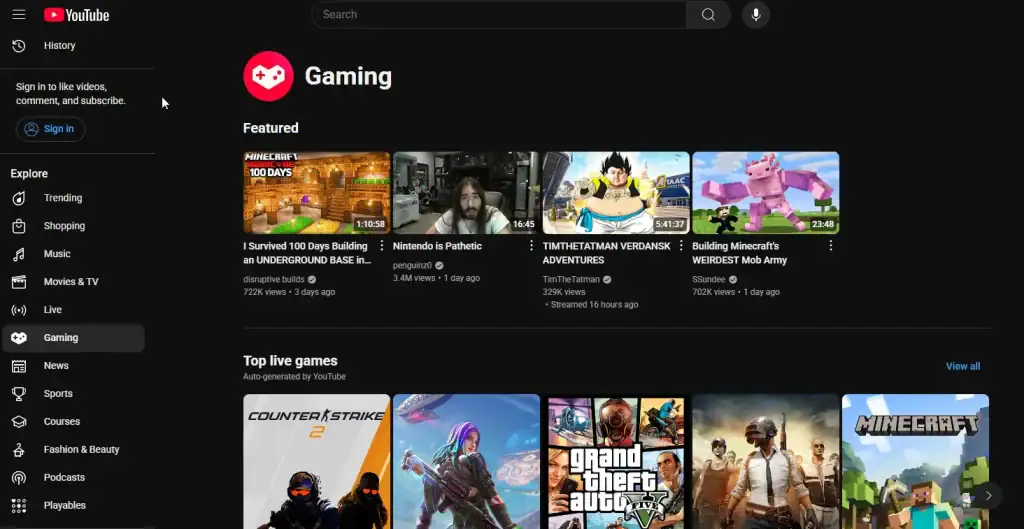The height and width of the screenshot is (529, 1024).
Task: Click the Music note icon
Action: [19, 254]
